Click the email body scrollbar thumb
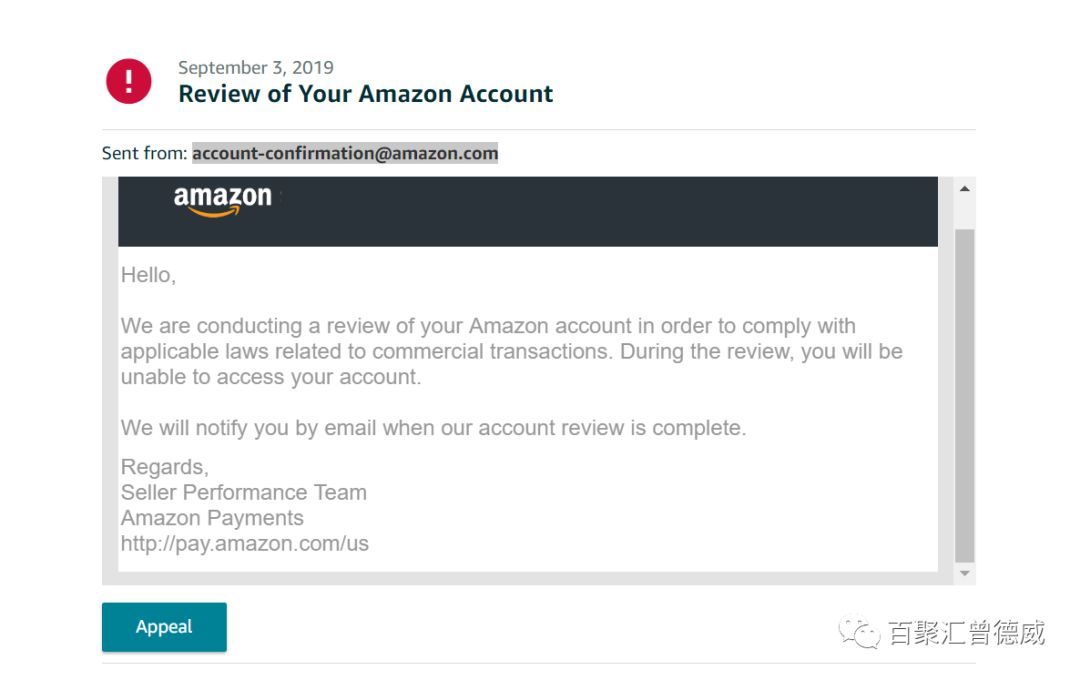1080x680 pixels. (964, 395)
